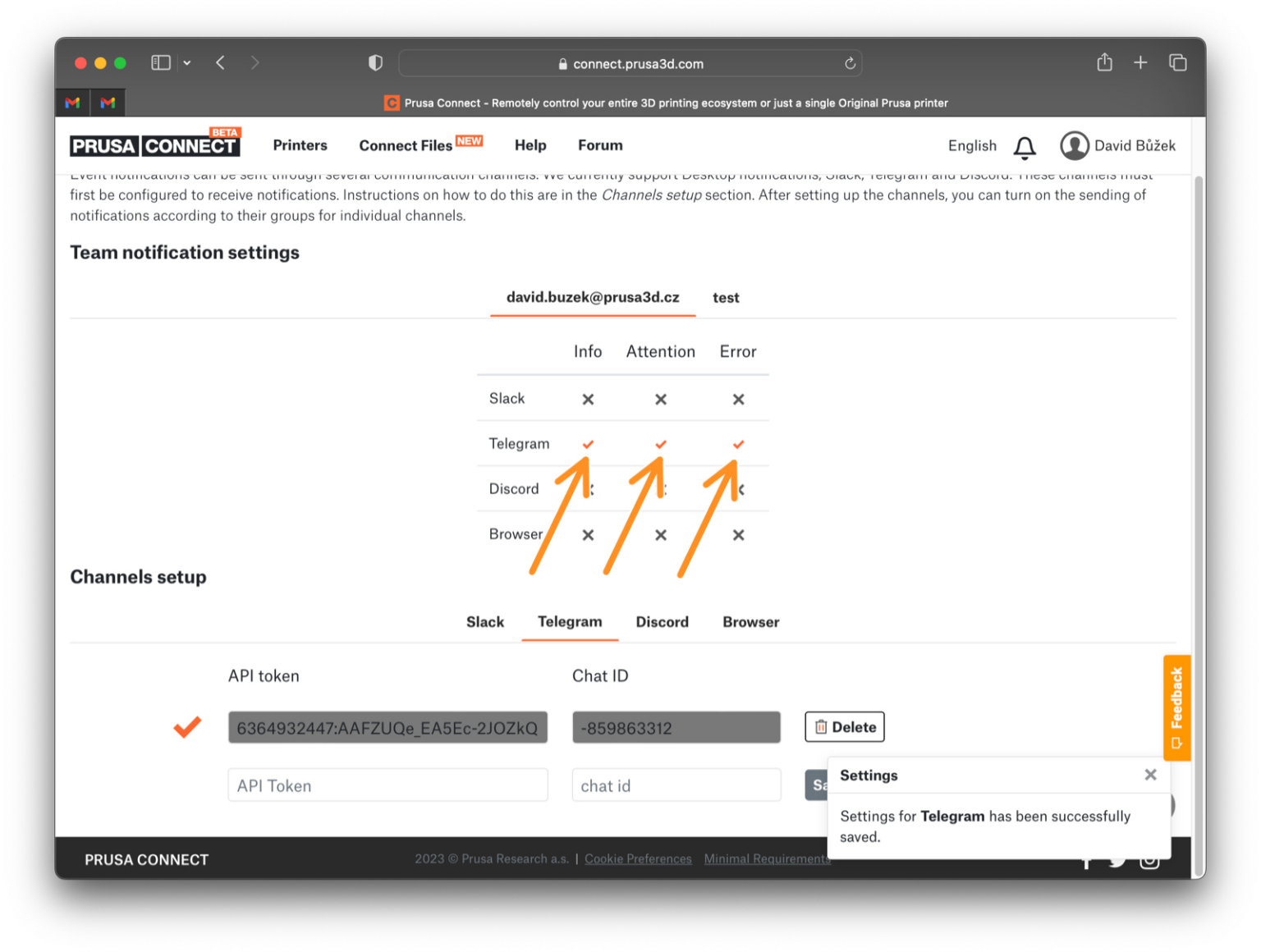The width and height of the screenshot is (1261, 952).
Task: Click the David Bůžek avatar icon
Action: click(x=1075, y=145)
